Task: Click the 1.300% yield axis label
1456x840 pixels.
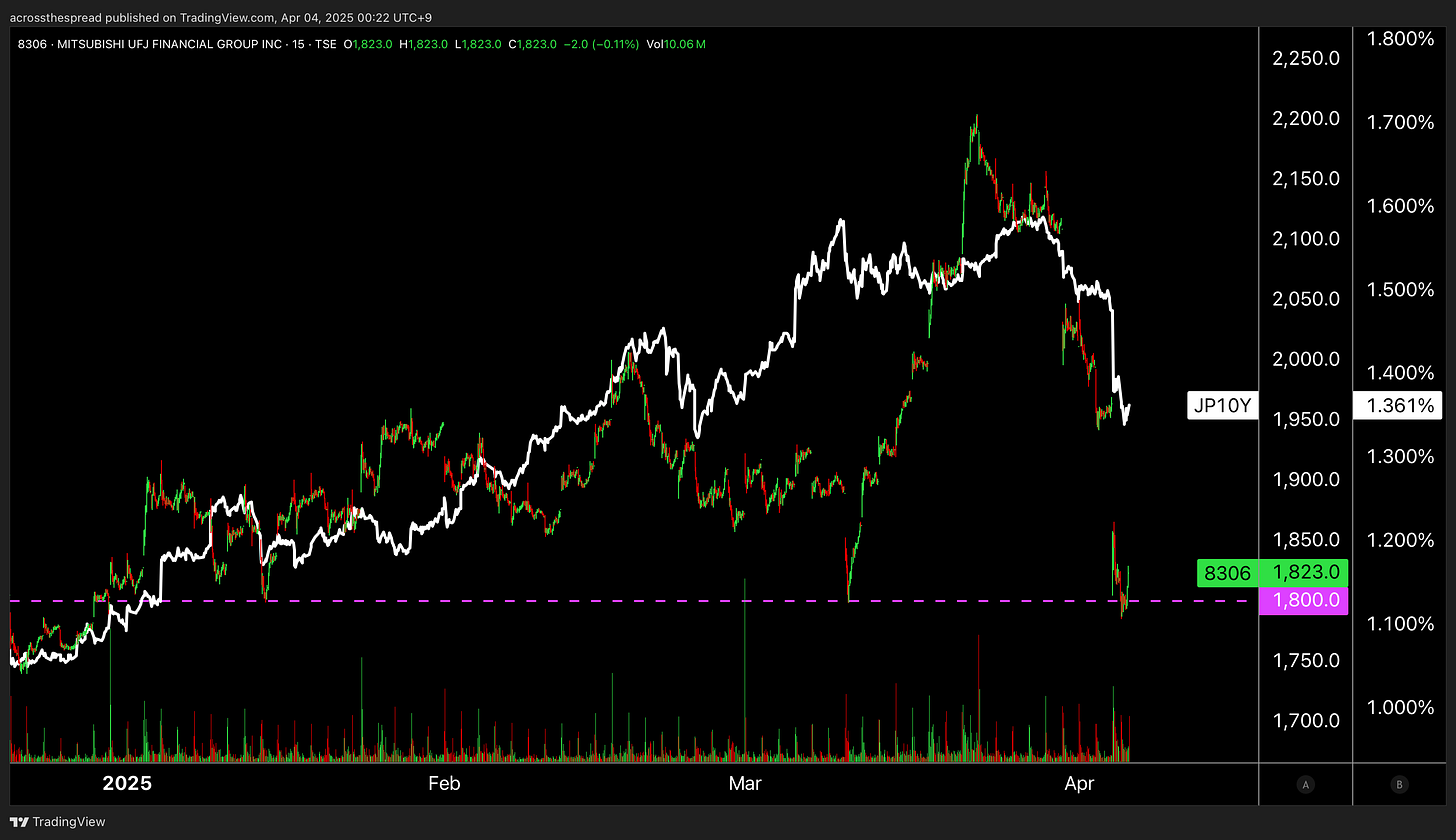Action: (1400, 456)
